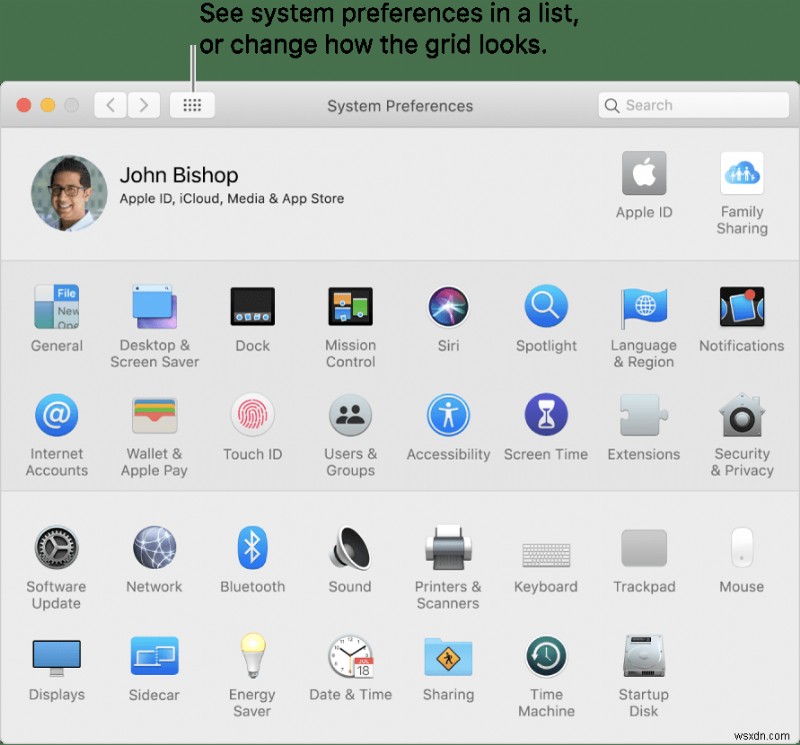
Task: Click 'Apple ID, iCloud, Media & App Store' text
Action: point(232,198)
